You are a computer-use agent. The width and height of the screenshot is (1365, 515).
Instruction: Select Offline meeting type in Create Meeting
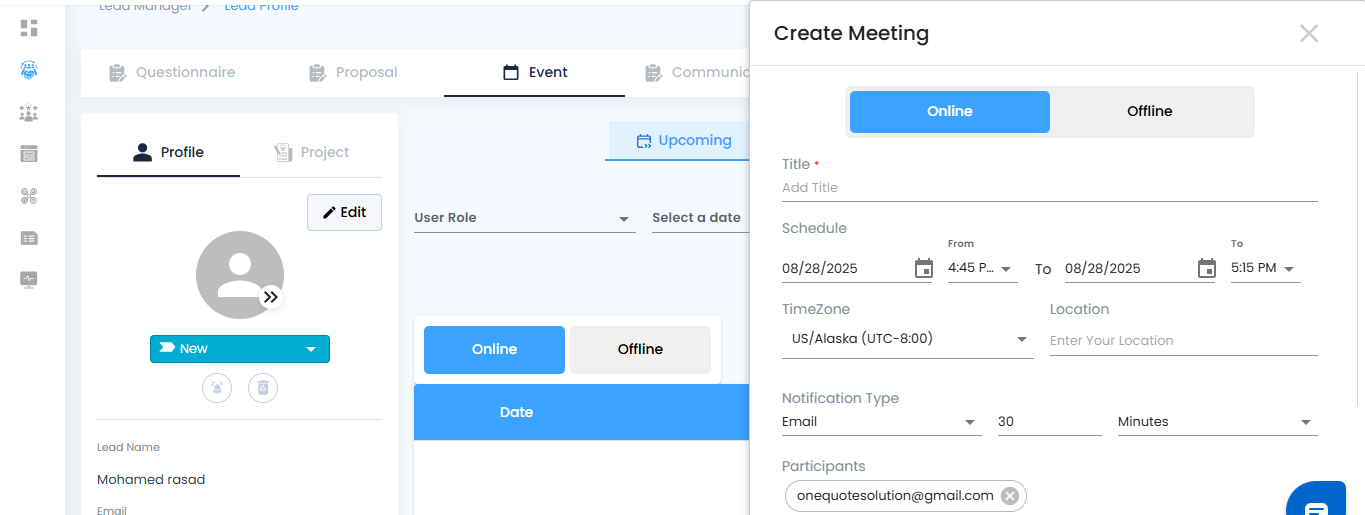click(x=1149, y=112)
